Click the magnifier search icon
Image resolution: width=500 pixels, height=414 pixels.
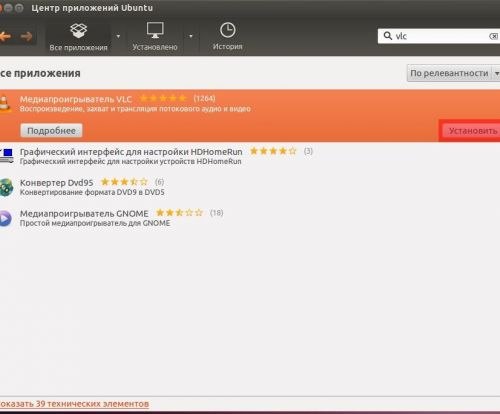point(387,36)
